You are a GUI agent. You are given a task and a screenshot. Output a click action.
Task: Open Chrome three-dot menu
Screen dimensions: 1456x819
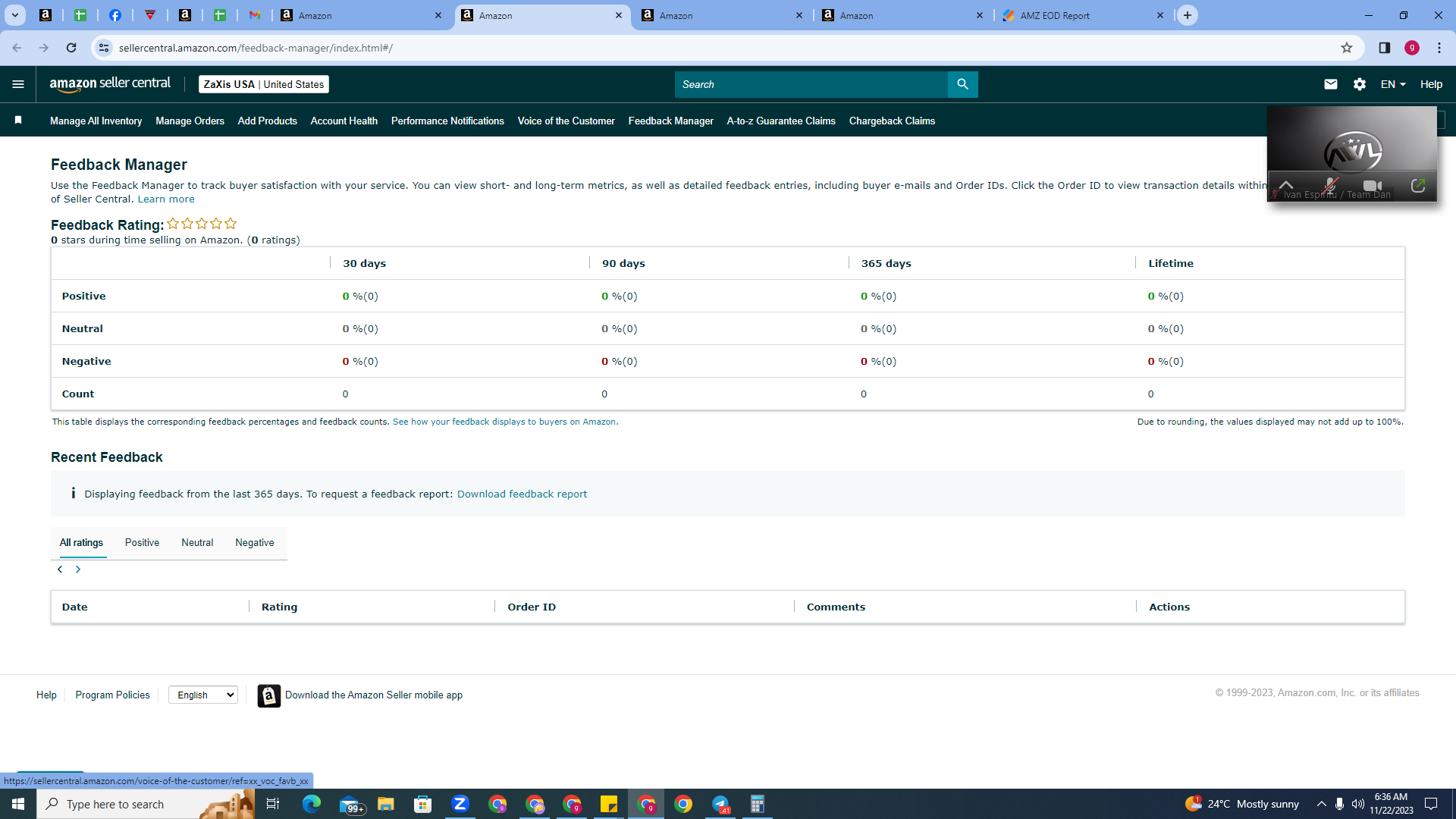(1439, 48)
